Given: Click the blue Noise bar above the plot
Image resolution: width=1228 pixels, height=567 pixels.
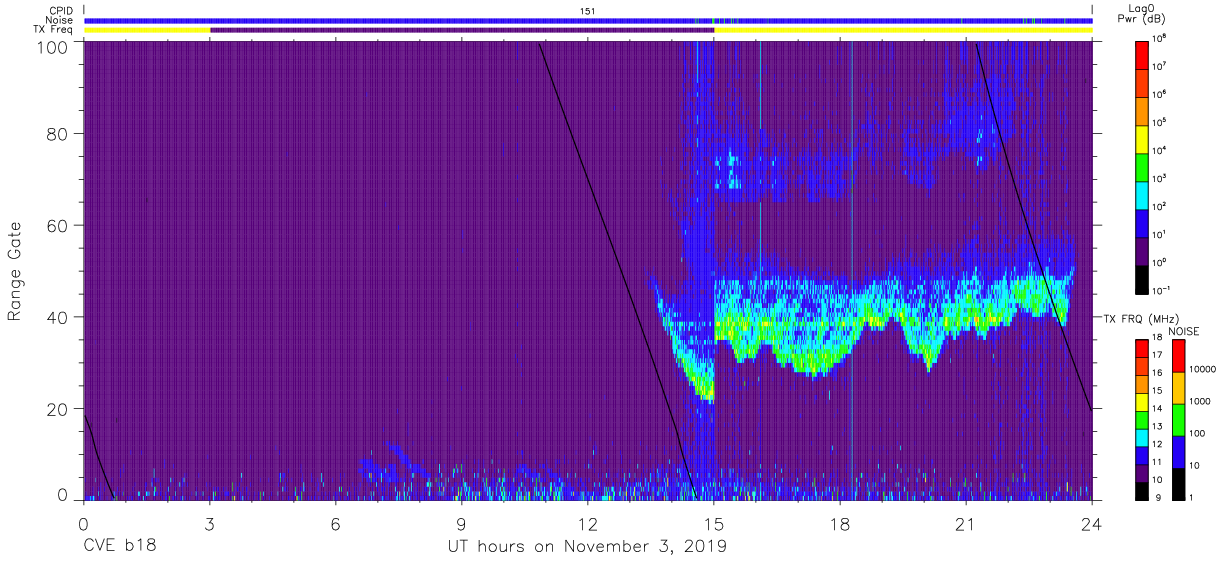Looking at the screenshot, I should (588, 20).
